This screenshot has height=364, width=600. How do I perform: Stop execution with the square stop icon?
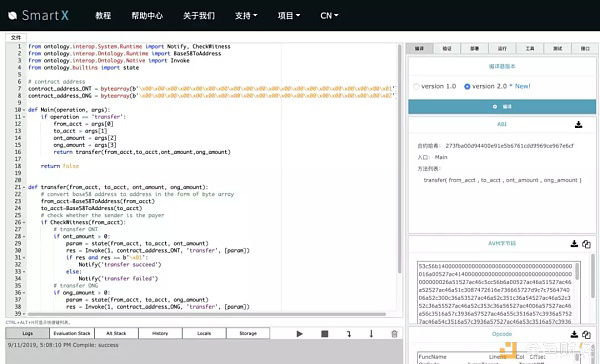[x=324, y=334]
